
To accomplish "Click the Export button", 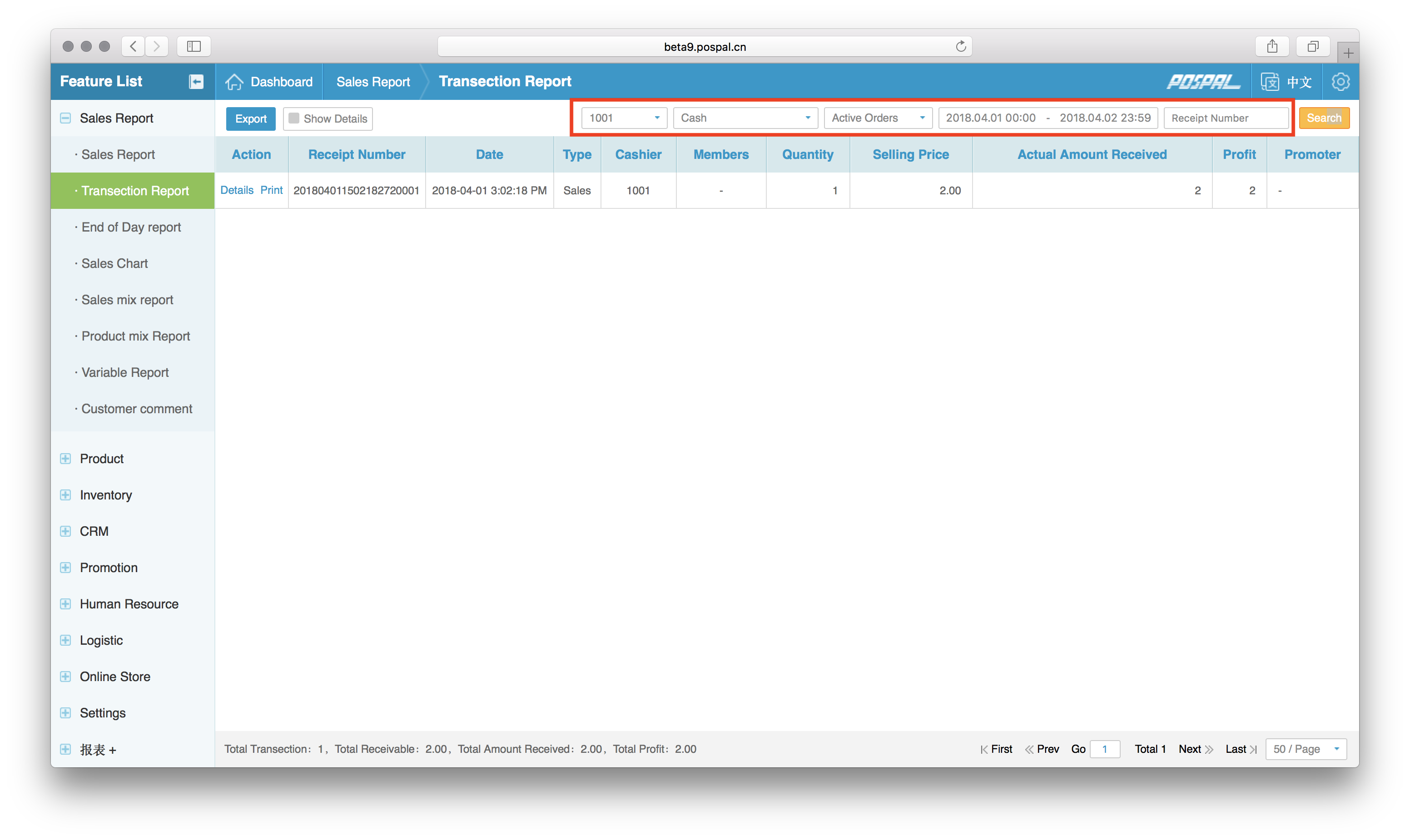I will coord(250,119).
